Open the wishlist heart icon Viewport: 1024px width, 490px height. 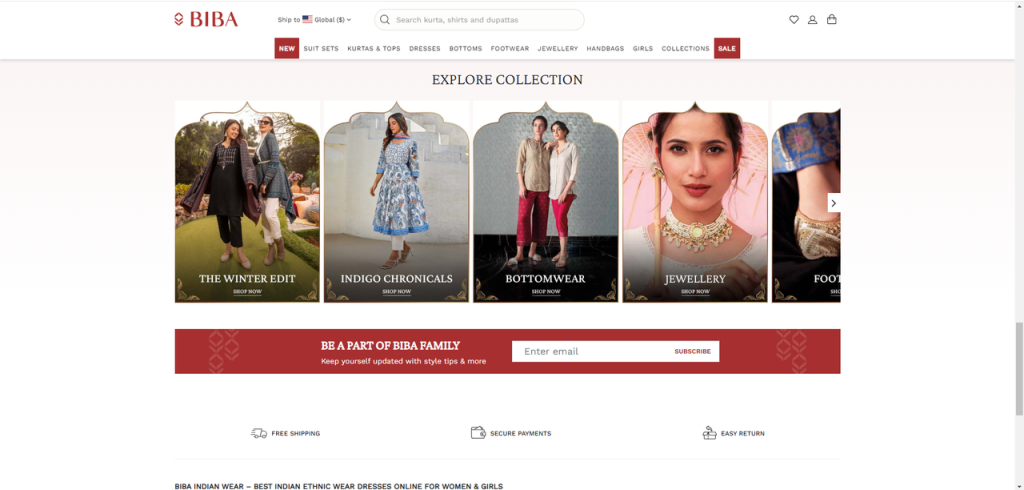[793, 20]
